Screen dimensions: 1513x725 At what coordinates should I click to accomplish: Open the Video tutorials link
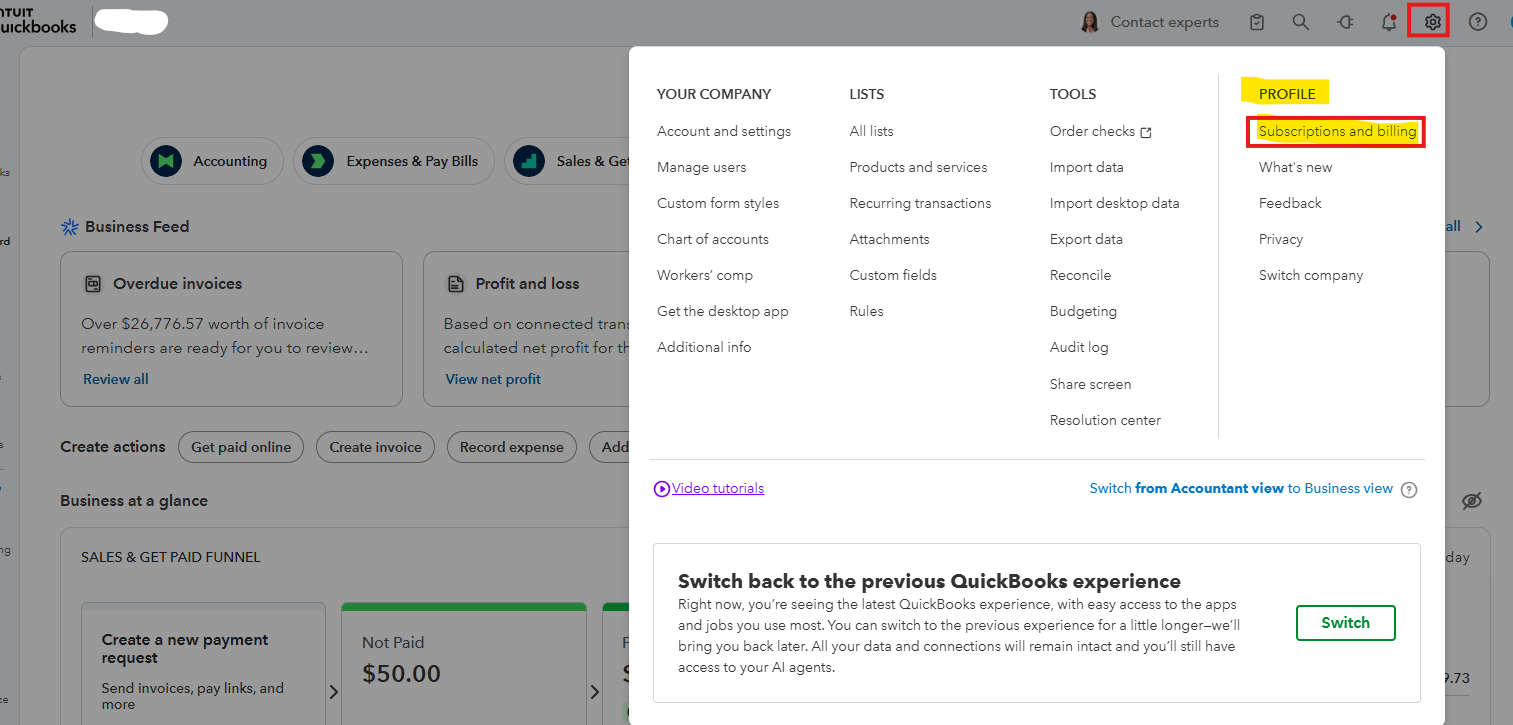[x=717, y=489]
